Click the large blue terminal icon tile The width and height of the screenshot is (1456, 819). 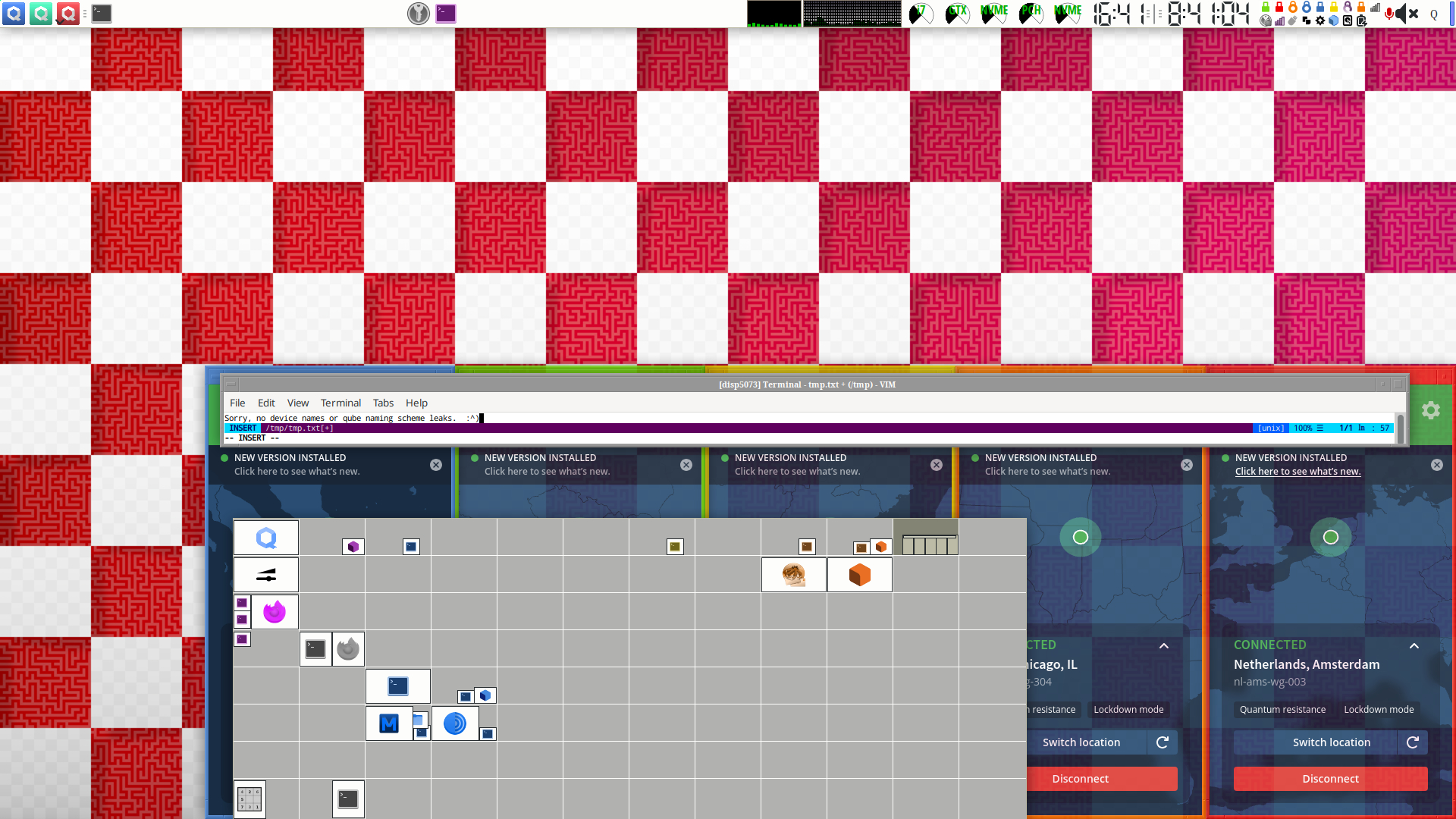398,686
